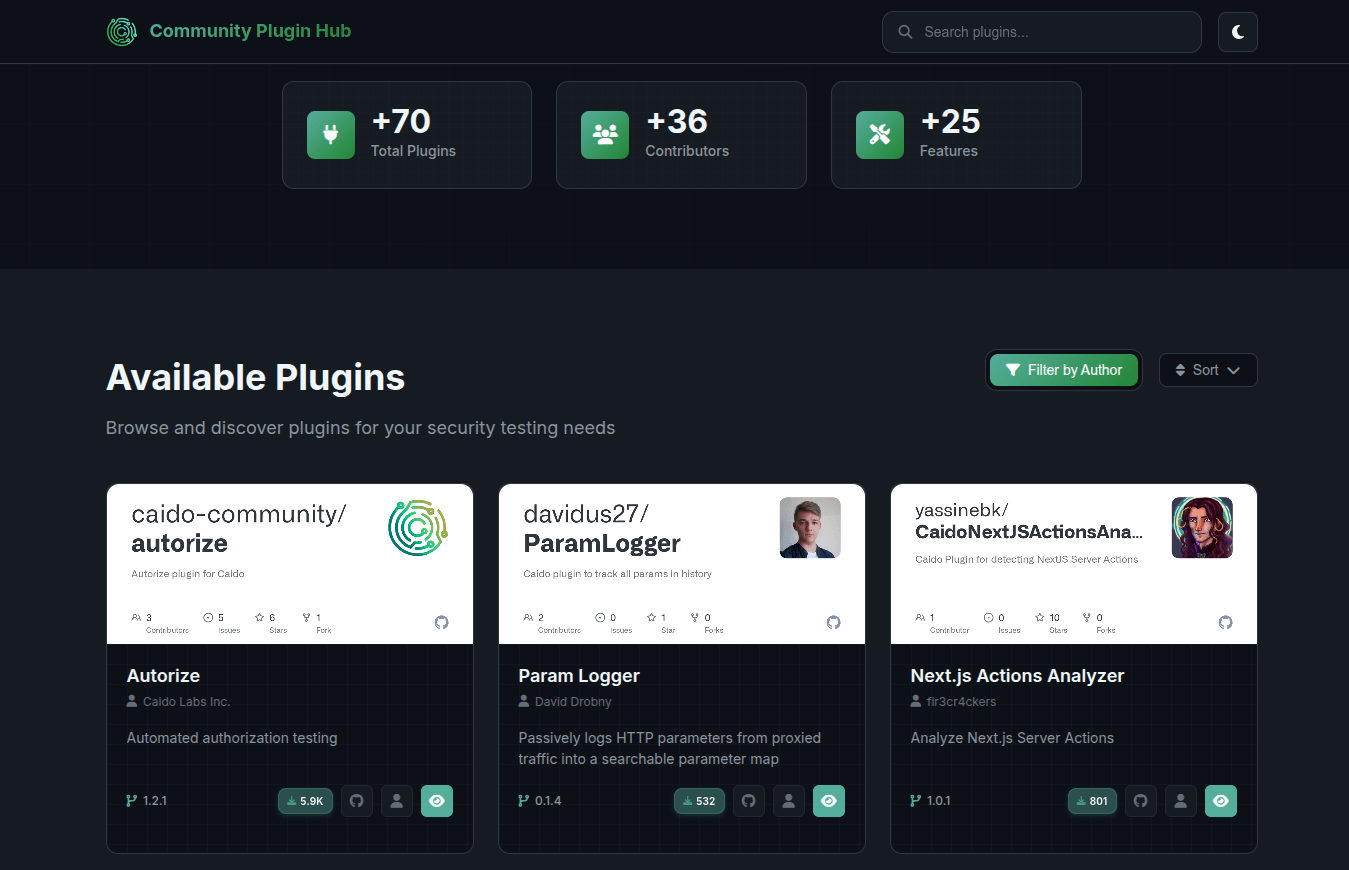Click the person icon beside fir3cr4ckers

pos(916,702)
